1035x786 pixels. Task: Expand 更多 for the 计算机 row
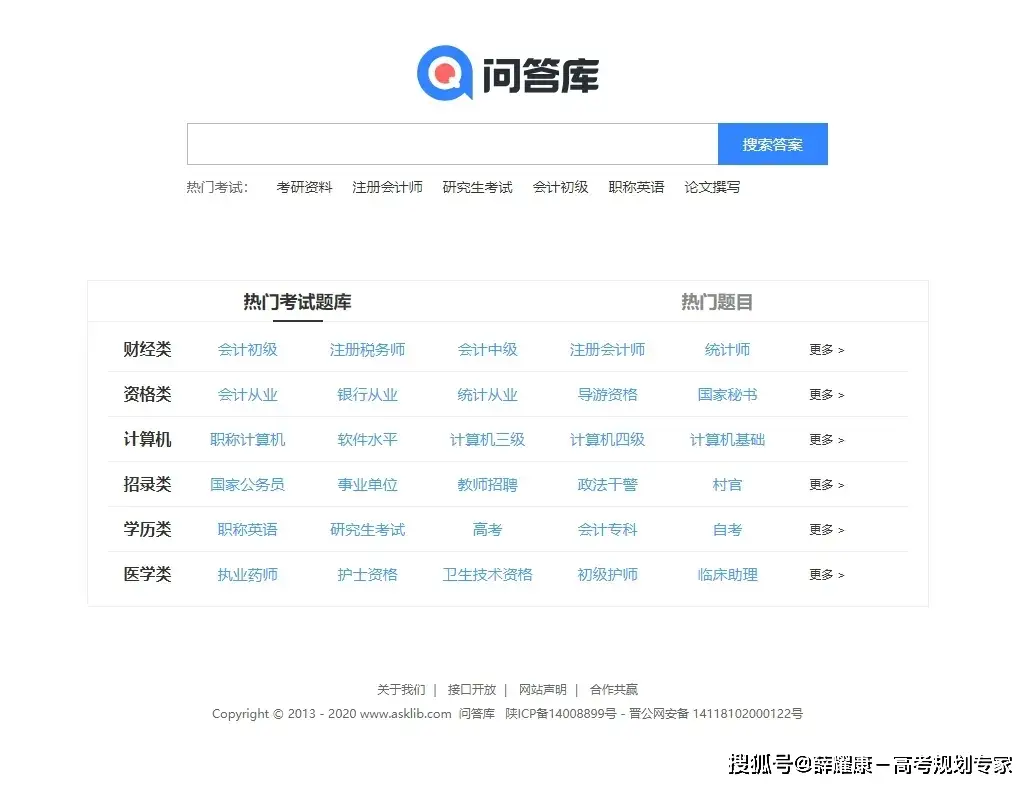824,439
